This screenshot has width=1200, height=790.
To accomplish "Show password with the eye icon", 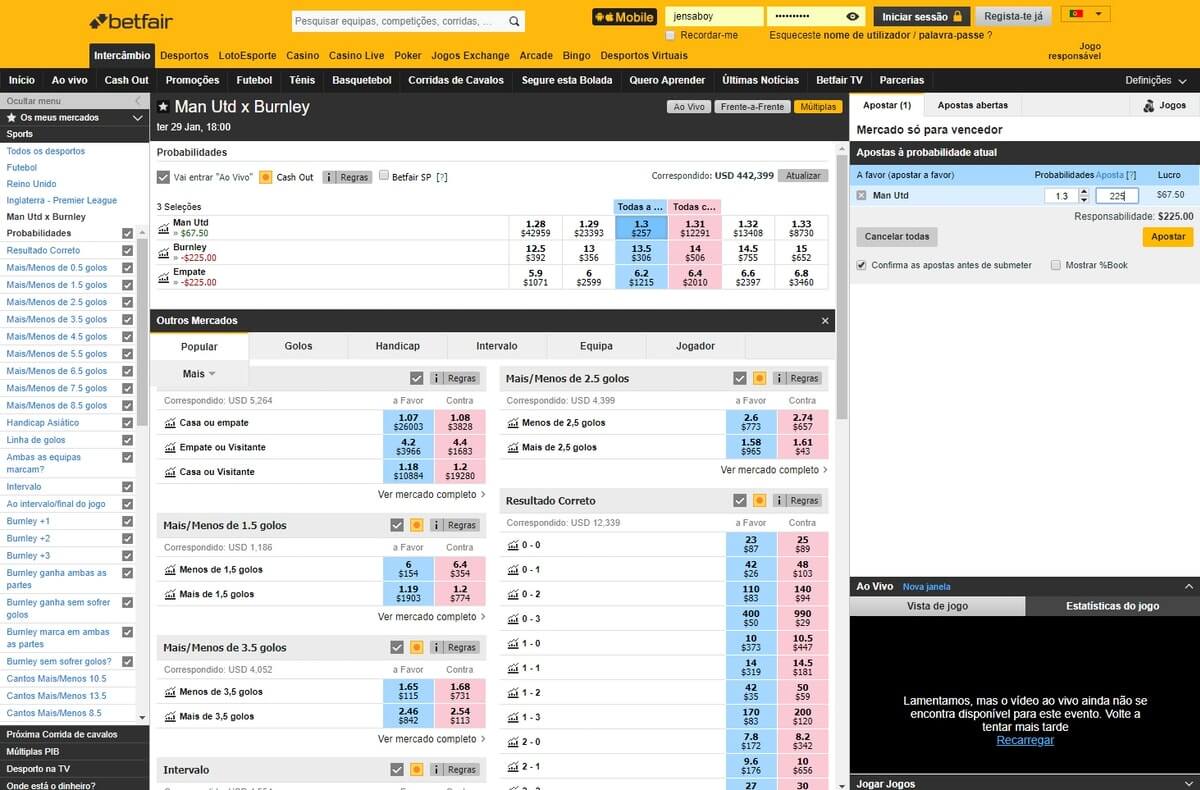I will [852, 16].
